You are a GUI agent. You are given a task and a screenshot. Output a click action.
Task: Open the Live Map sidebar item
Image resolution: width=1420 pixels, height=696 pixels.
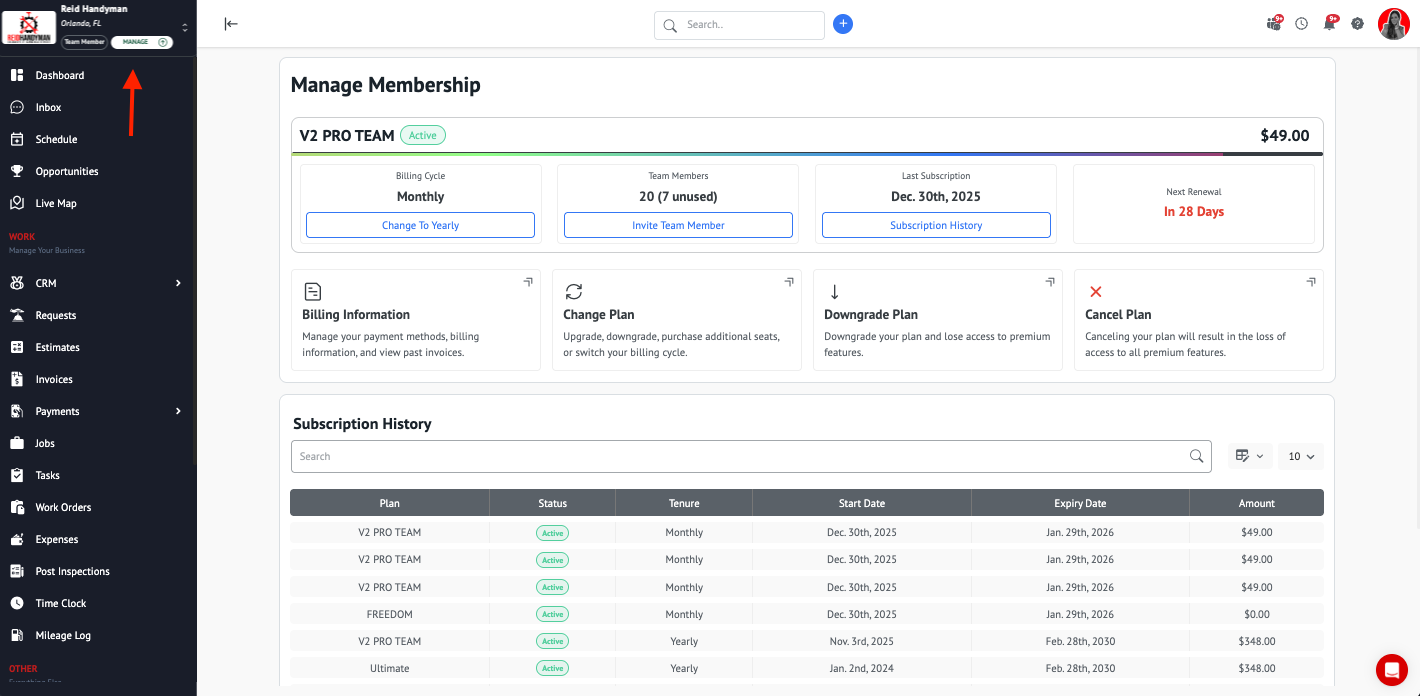(56, 203)
